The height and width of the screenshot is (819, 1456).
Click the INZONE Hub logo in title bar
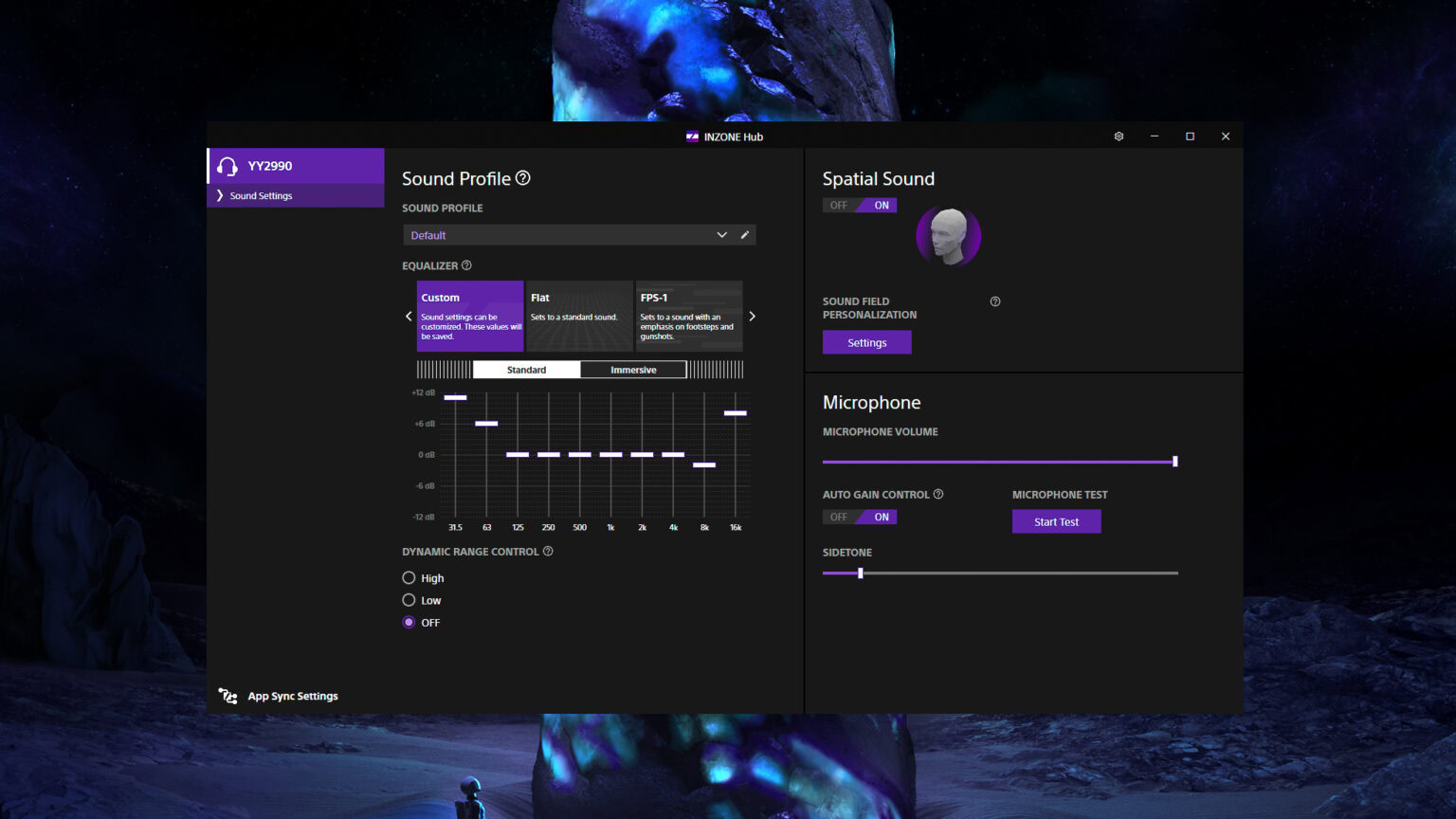coord(692,136)
